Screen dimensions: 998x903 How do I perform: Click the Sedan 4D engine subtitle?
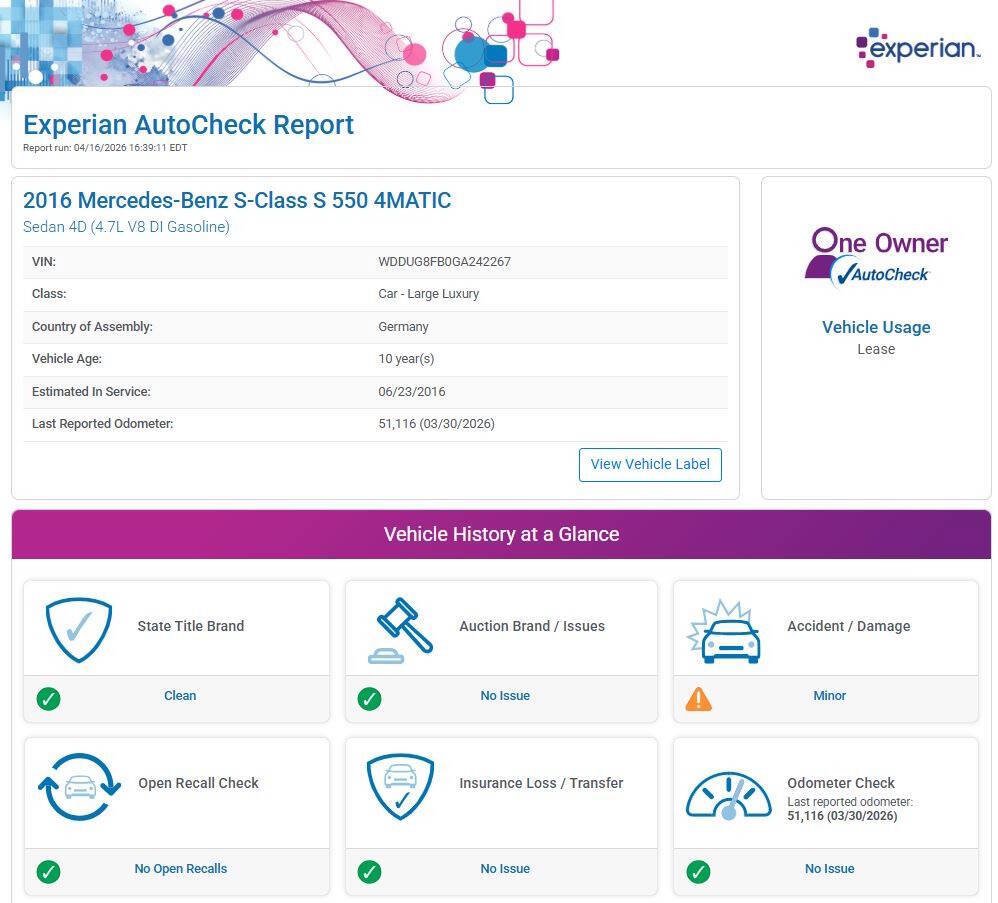point(126,227)
